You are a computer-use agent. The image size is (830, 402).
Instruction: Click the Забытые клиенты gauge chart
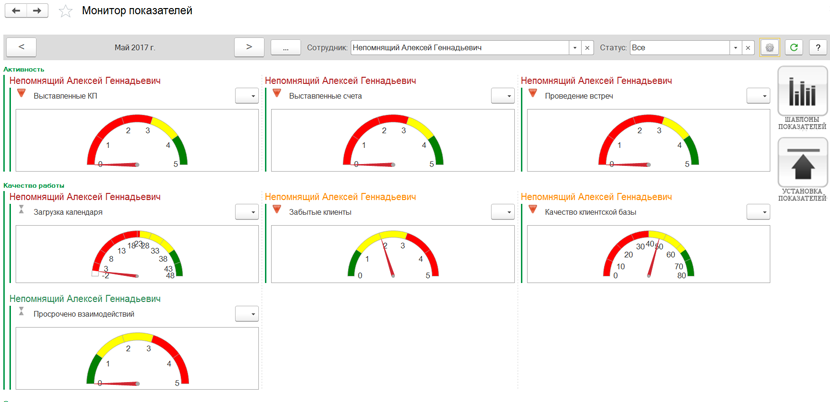tap(392, 255)
